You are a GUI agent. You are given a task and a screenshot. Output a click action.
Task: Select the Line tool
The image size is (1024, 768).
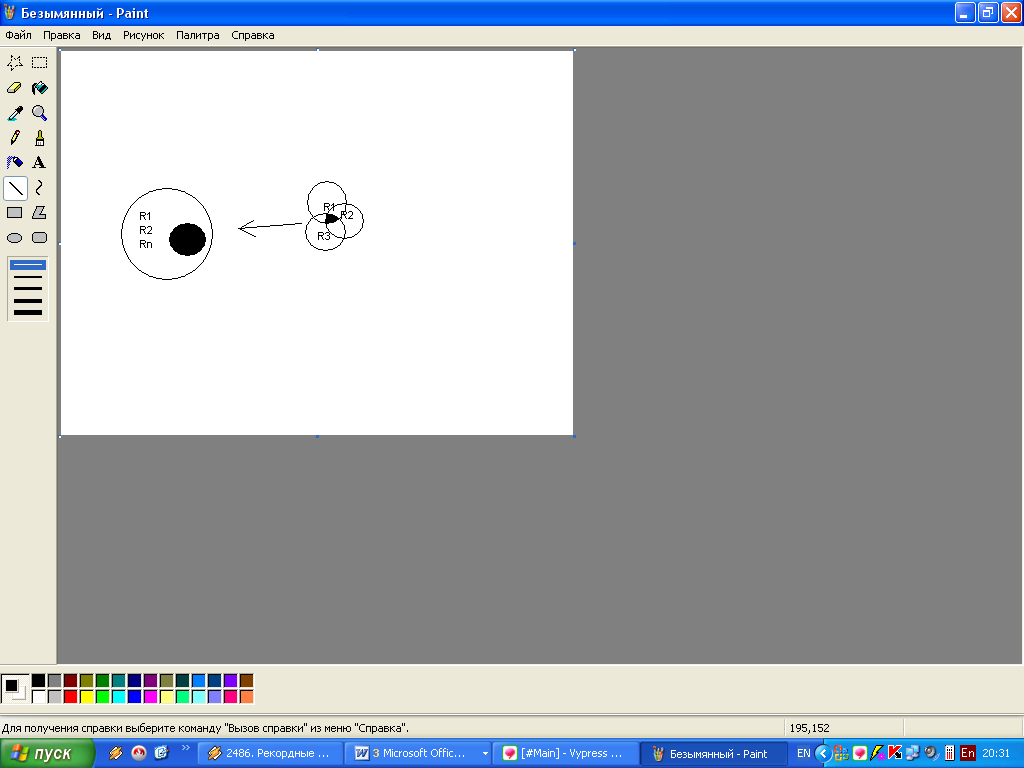pos(15,188)
